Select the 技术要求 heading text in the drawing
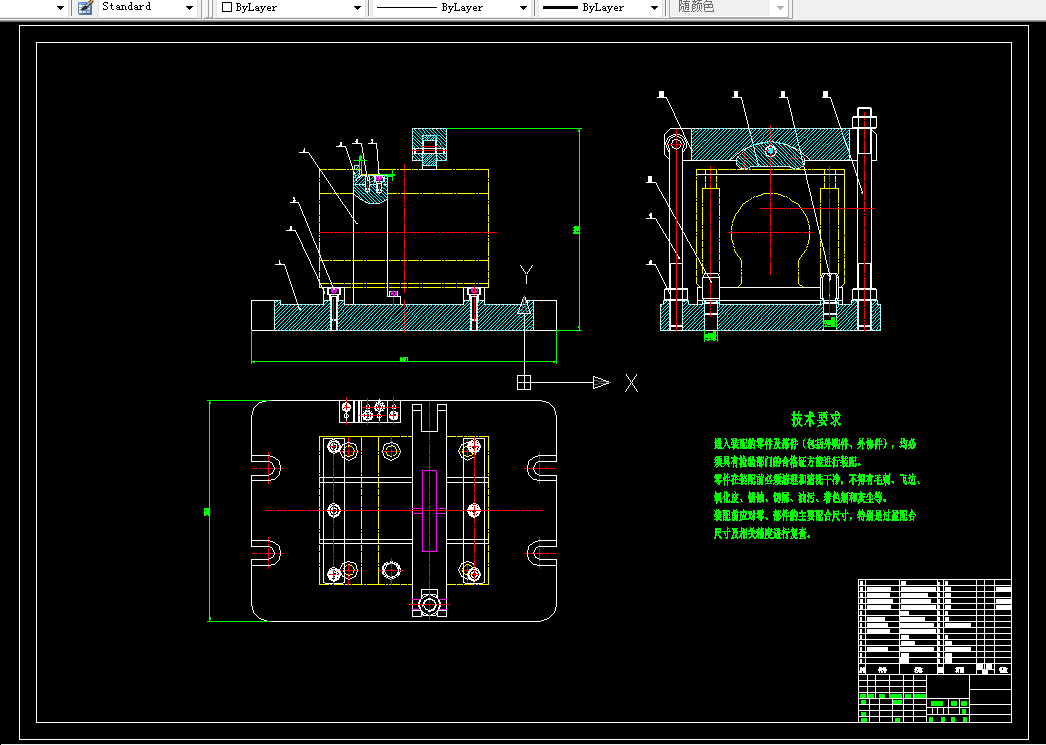Viewport: 1046px width, 745px height. coord(816,419)
